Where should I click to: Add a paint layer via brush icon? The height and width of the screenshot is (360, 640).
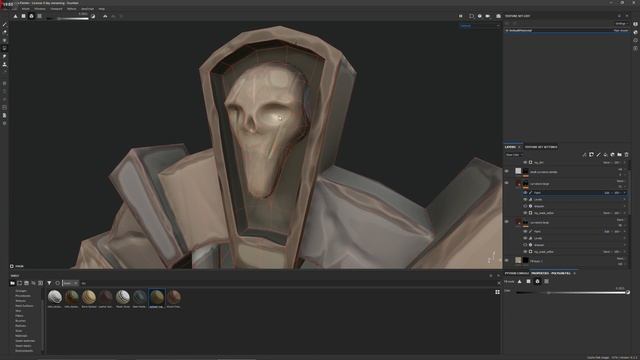point(598,155)
